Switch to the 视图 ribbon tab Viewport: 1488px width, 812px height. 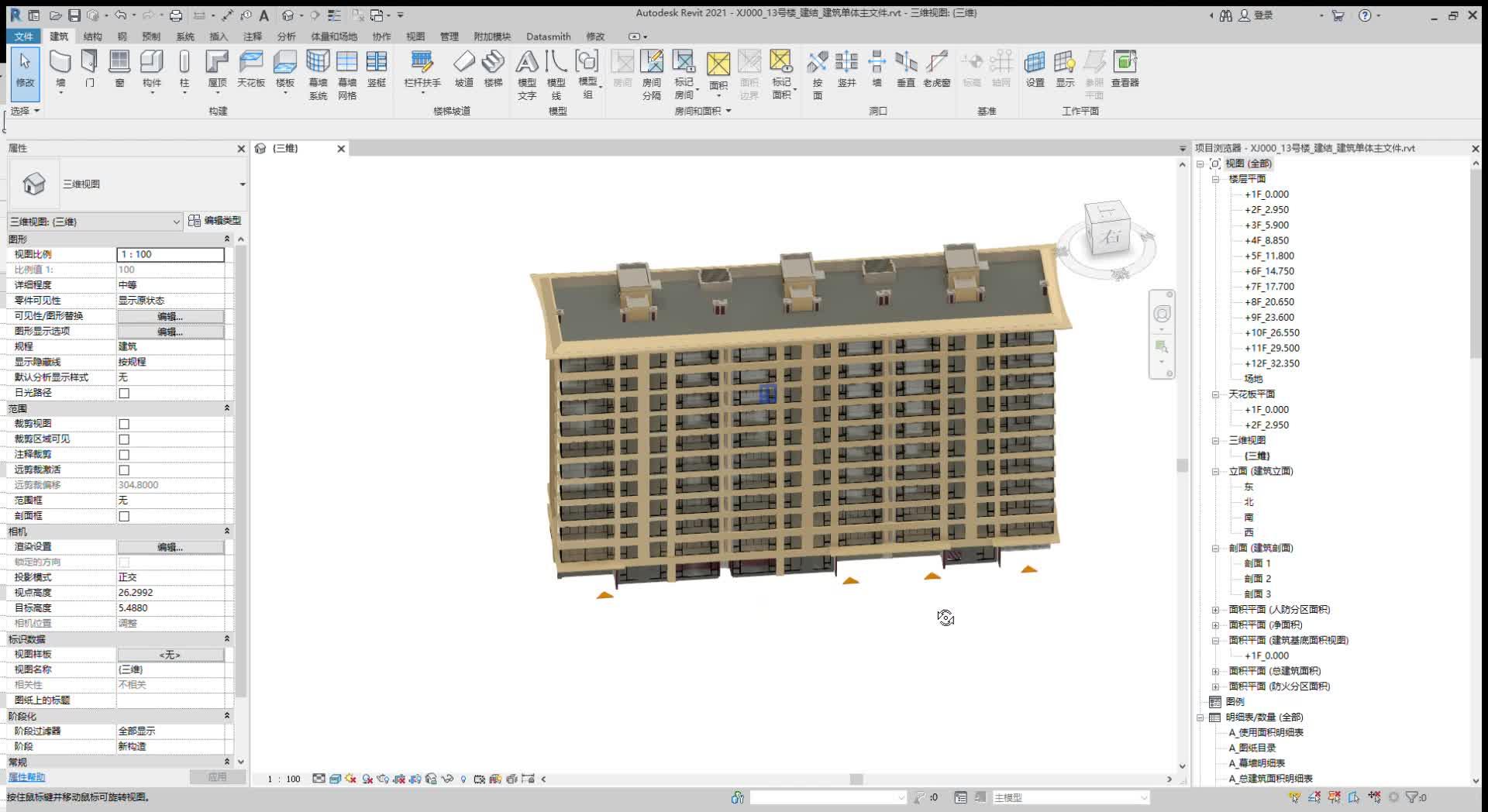point(415,36)
